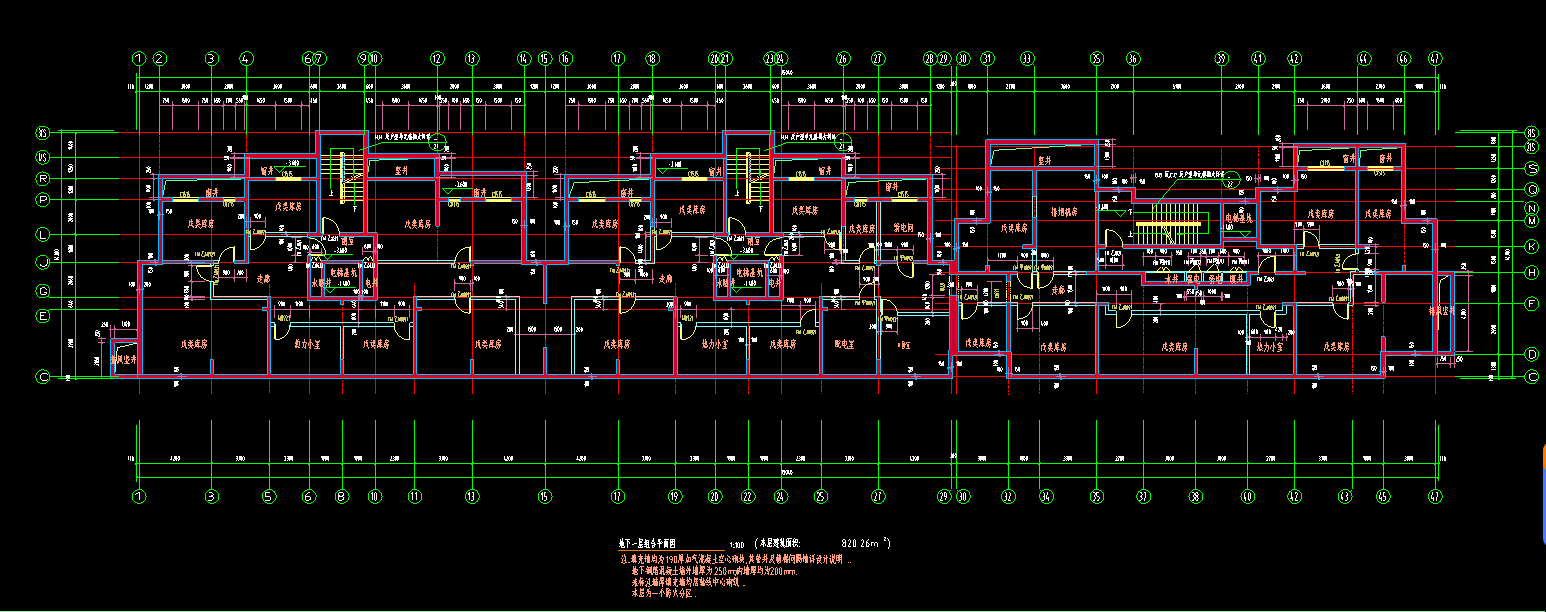Screen dimensions: 1546x612
Task: Click axis bubble K on the right side
Action: (x=1531, y=246)
